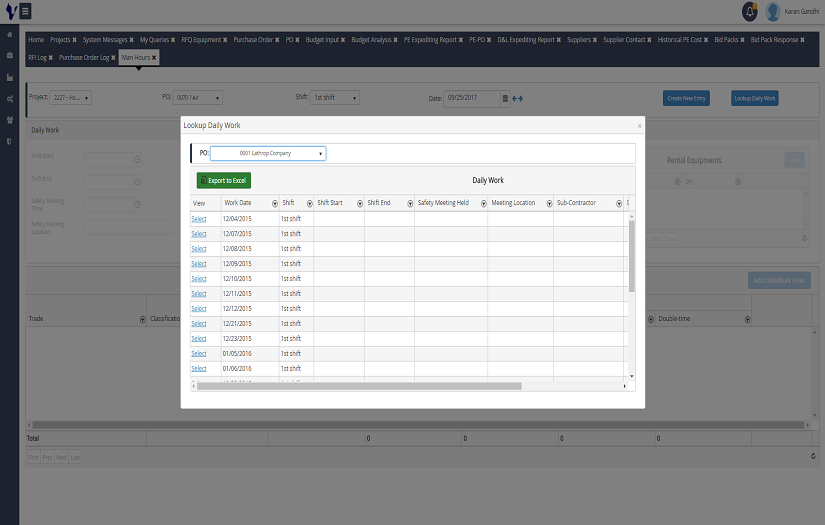This screenshot has height=525, width=825.
Task: Open the Project dropdown
Action: tap(71, 98)
